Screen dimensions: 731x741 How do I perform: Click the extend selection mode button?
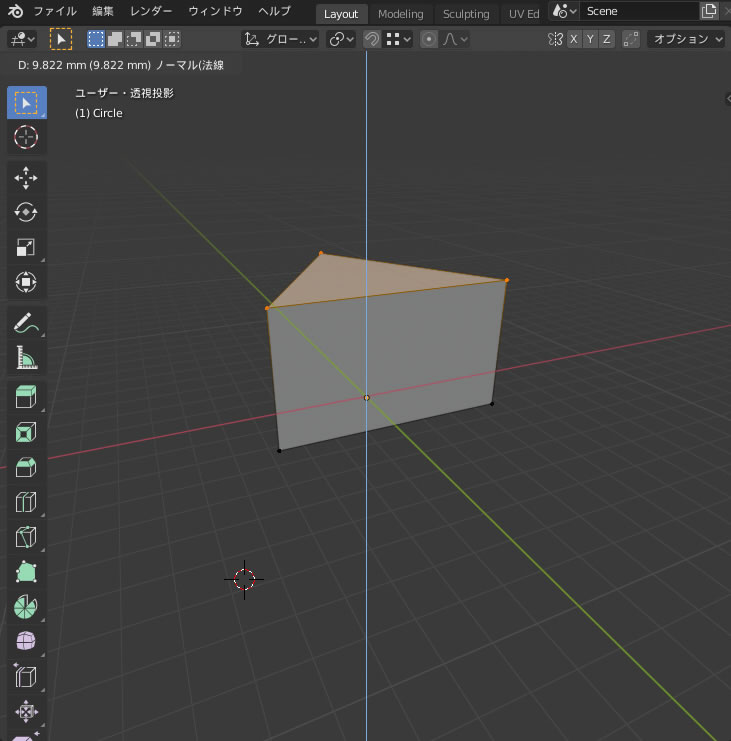(x=114, y=39)
